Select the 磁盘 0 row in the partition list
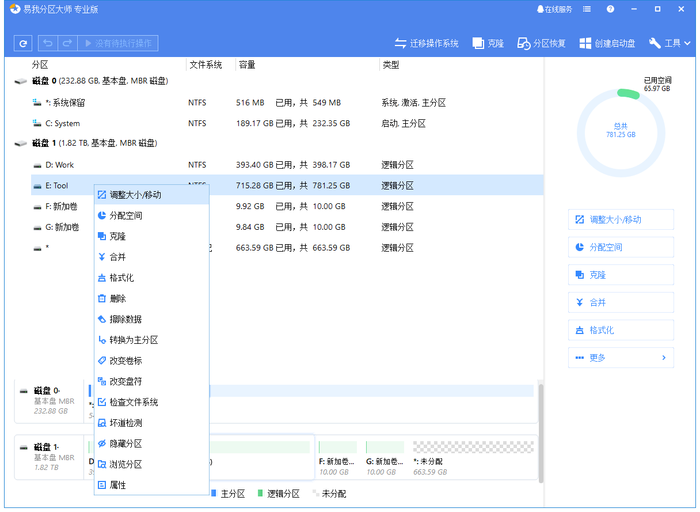700x512 pixels. (x=279, y=81)
